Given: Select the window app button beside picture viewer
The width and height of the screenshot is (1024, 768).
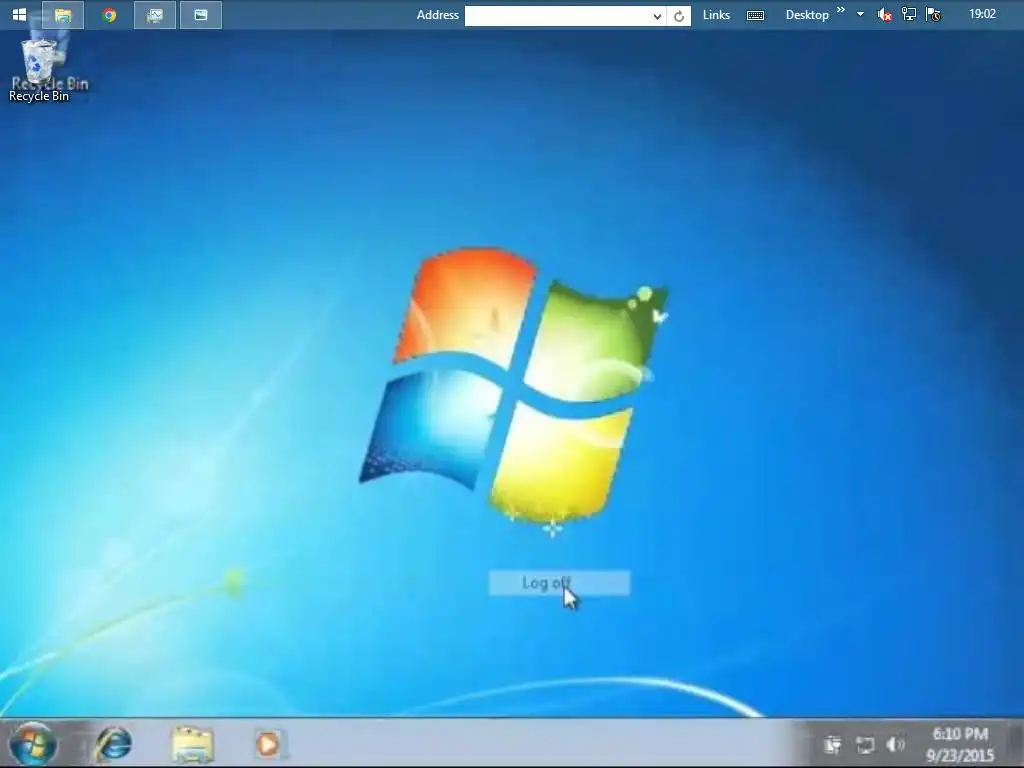Looking at the screenshot, I should (x=200, y=14).
